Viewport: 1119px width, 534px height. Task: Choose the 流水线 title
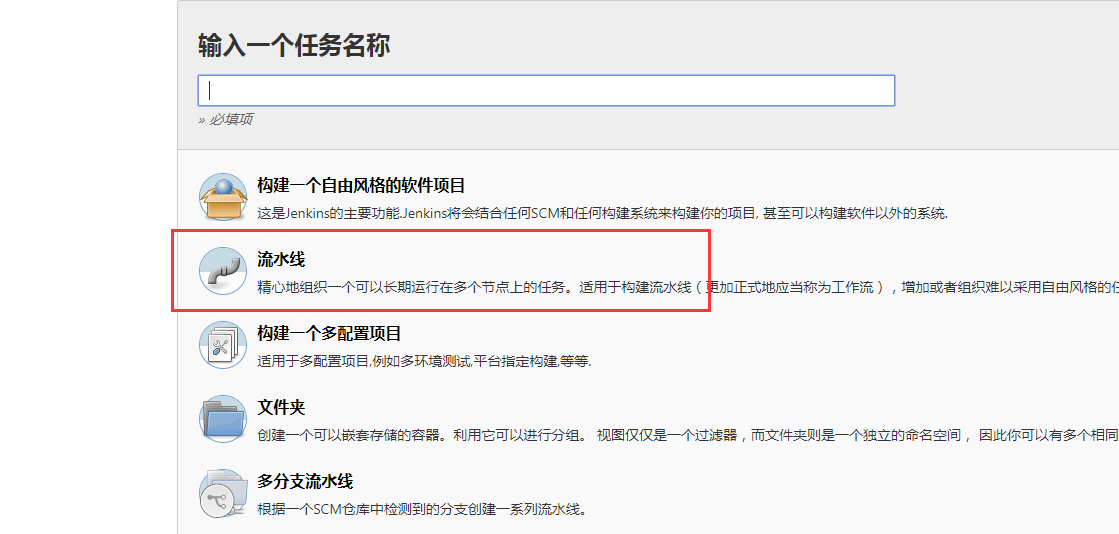[x=281, y=260]
